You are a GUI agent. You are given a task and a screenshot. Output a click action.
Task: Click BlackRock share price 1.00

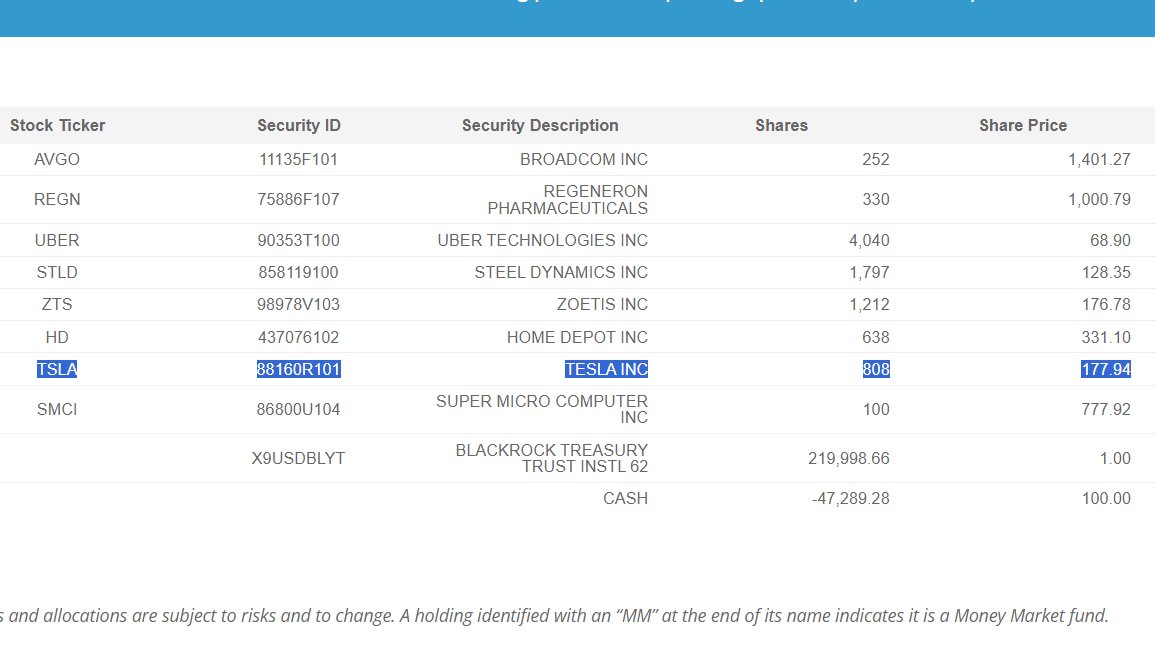tap(1115, 458)
